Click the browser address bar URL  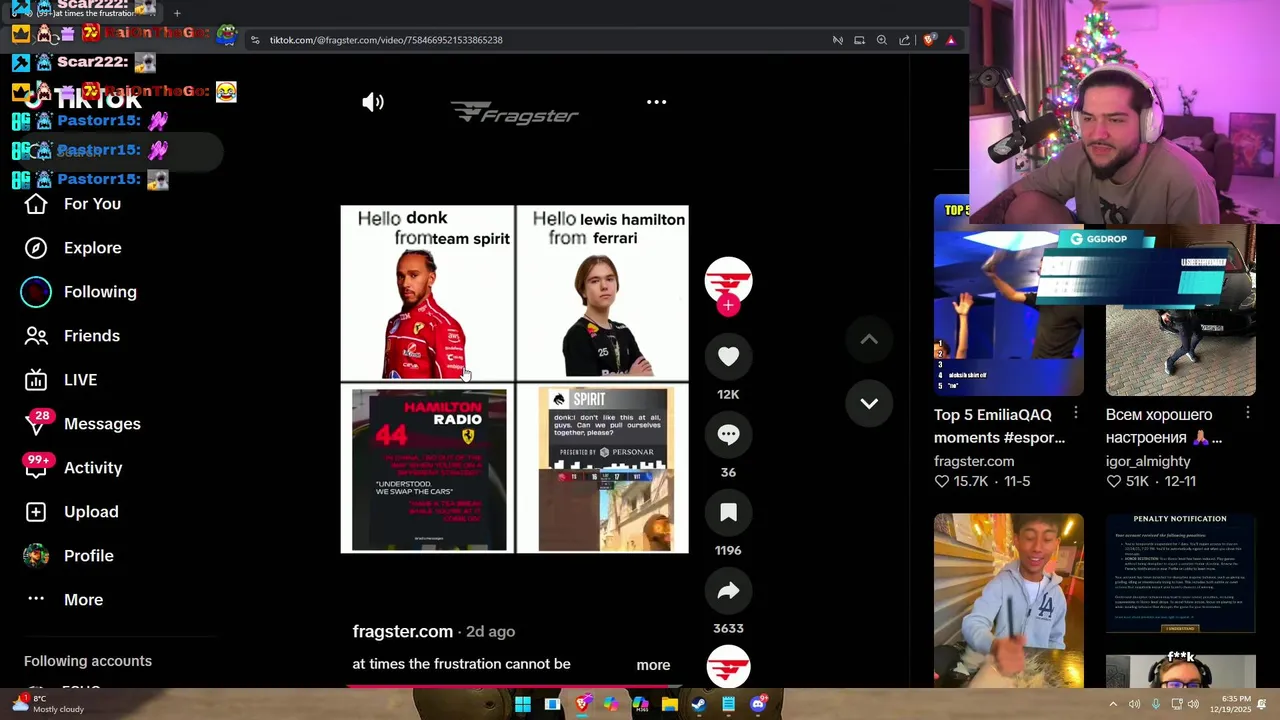[386, 40]
